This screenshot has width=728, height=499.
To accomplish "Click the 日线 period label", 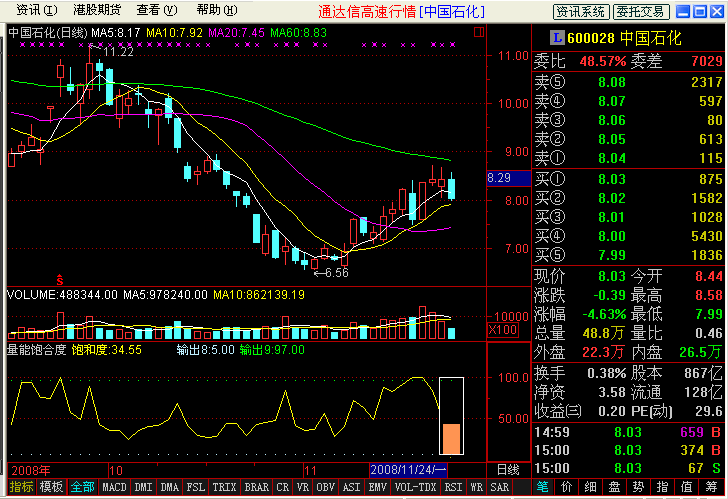I will (x=508, y=470).
